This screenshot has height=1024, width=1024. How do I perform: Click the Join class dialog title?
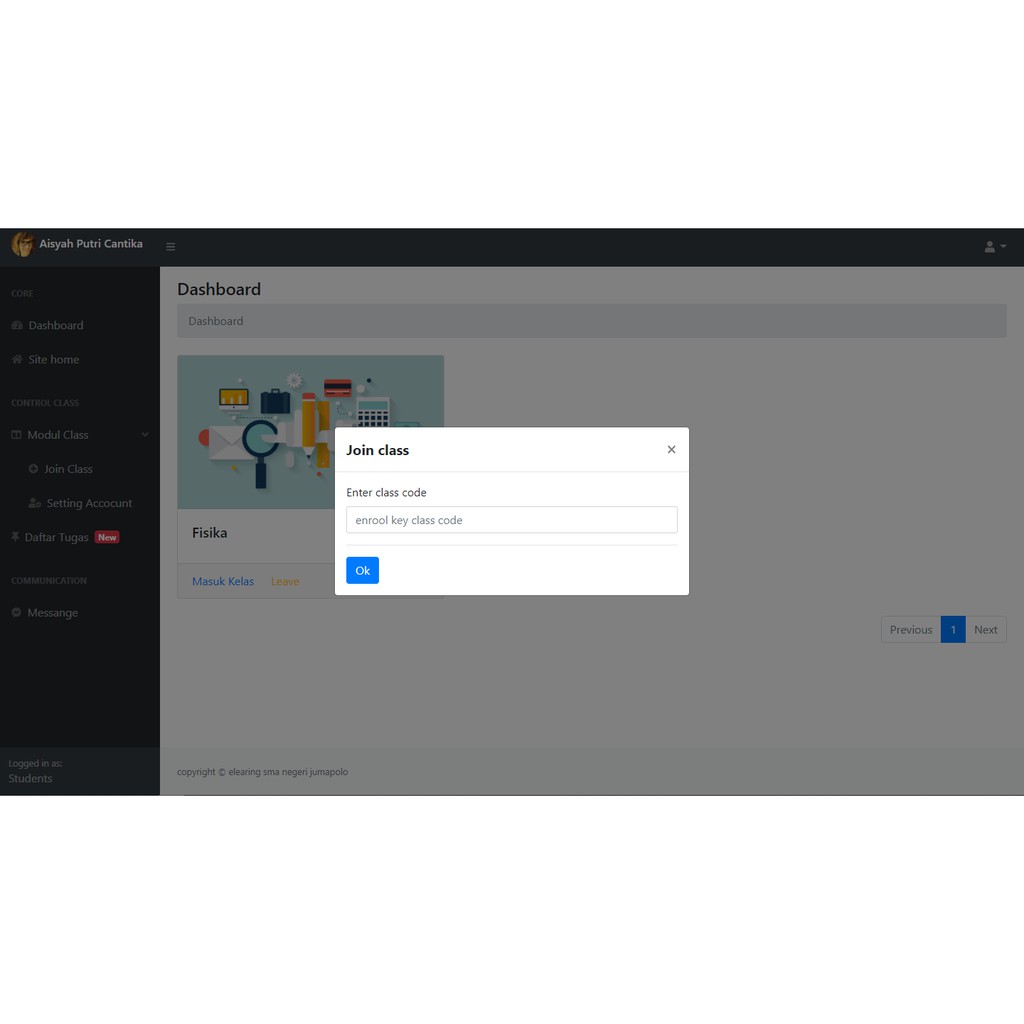[377, 450]
